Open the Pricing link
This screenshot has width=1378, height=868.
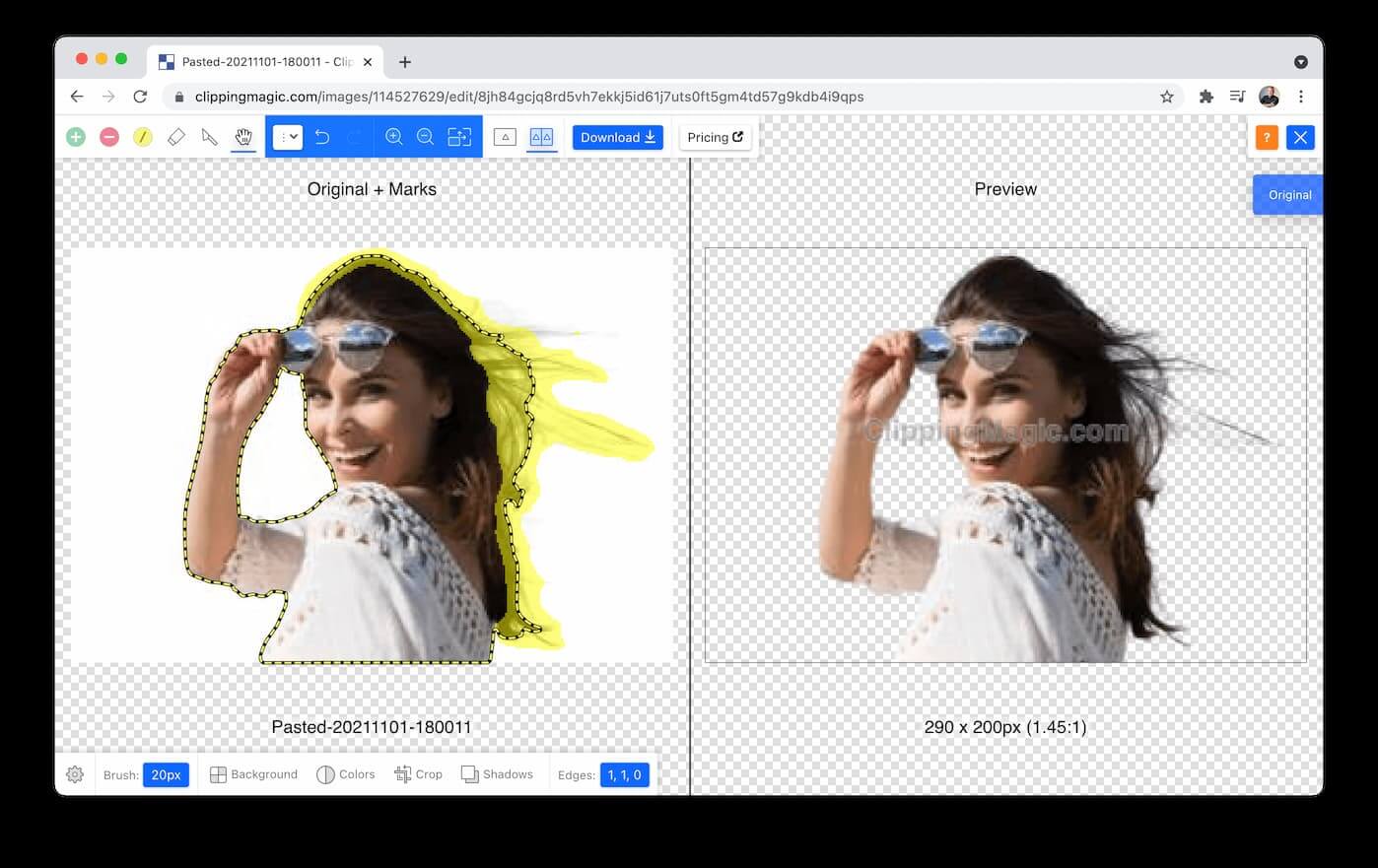pos(716,137)
